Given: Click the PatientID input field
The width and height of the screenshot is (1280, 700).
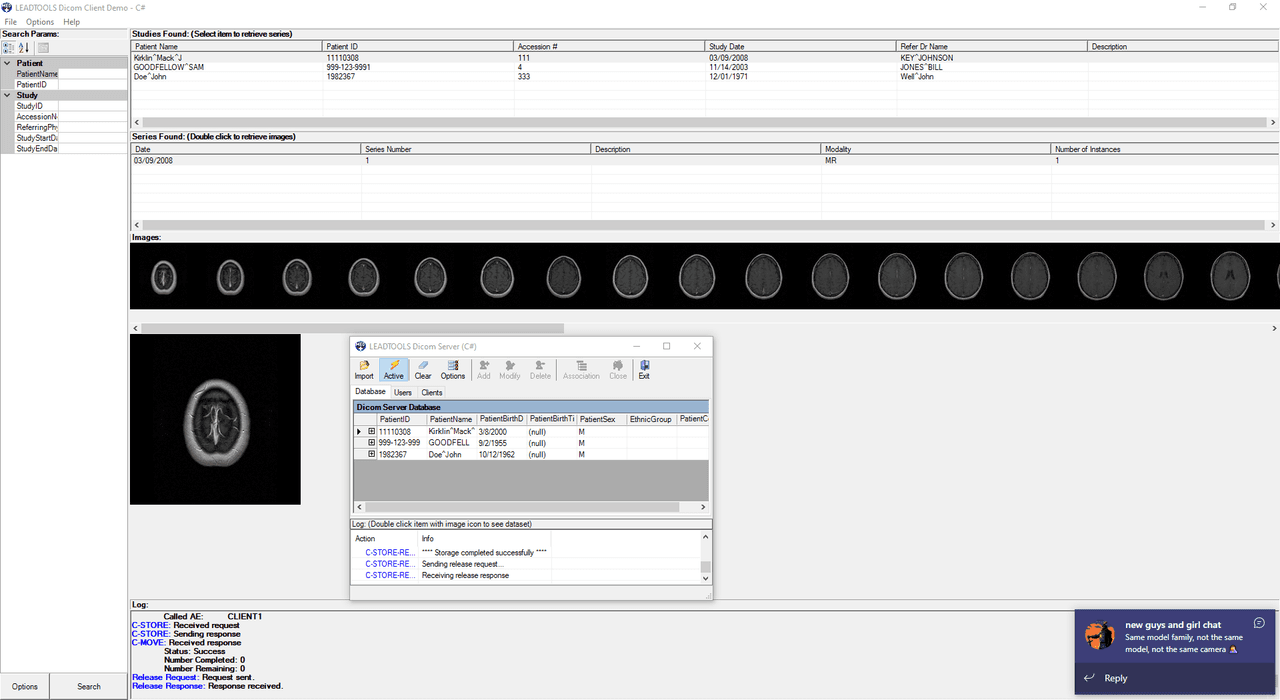Looking at the screenshot, I should 93,85.
